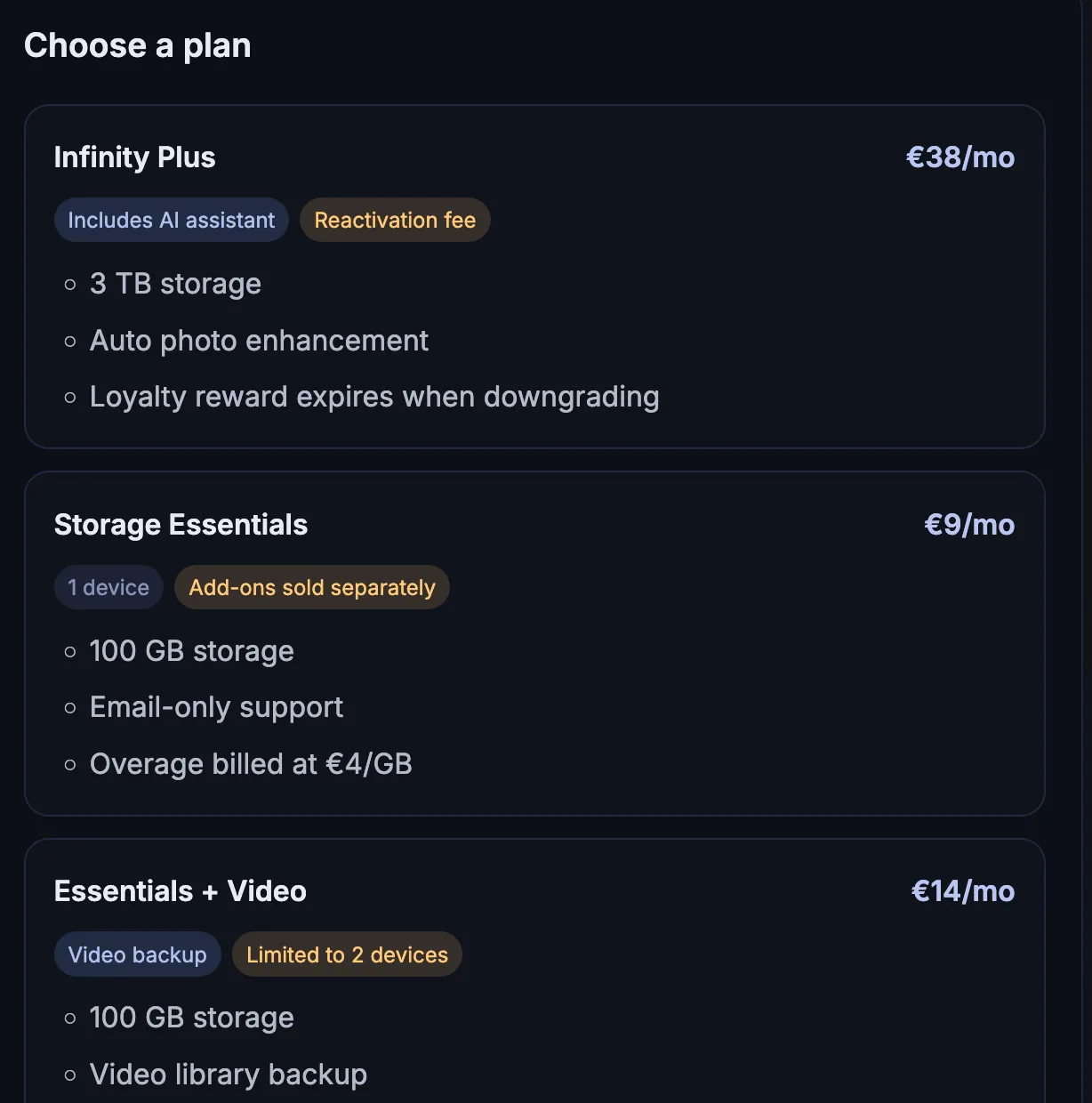Choose the Essentials + Video plan card
Screen dimensions: 1092x1103
point(534,970)
